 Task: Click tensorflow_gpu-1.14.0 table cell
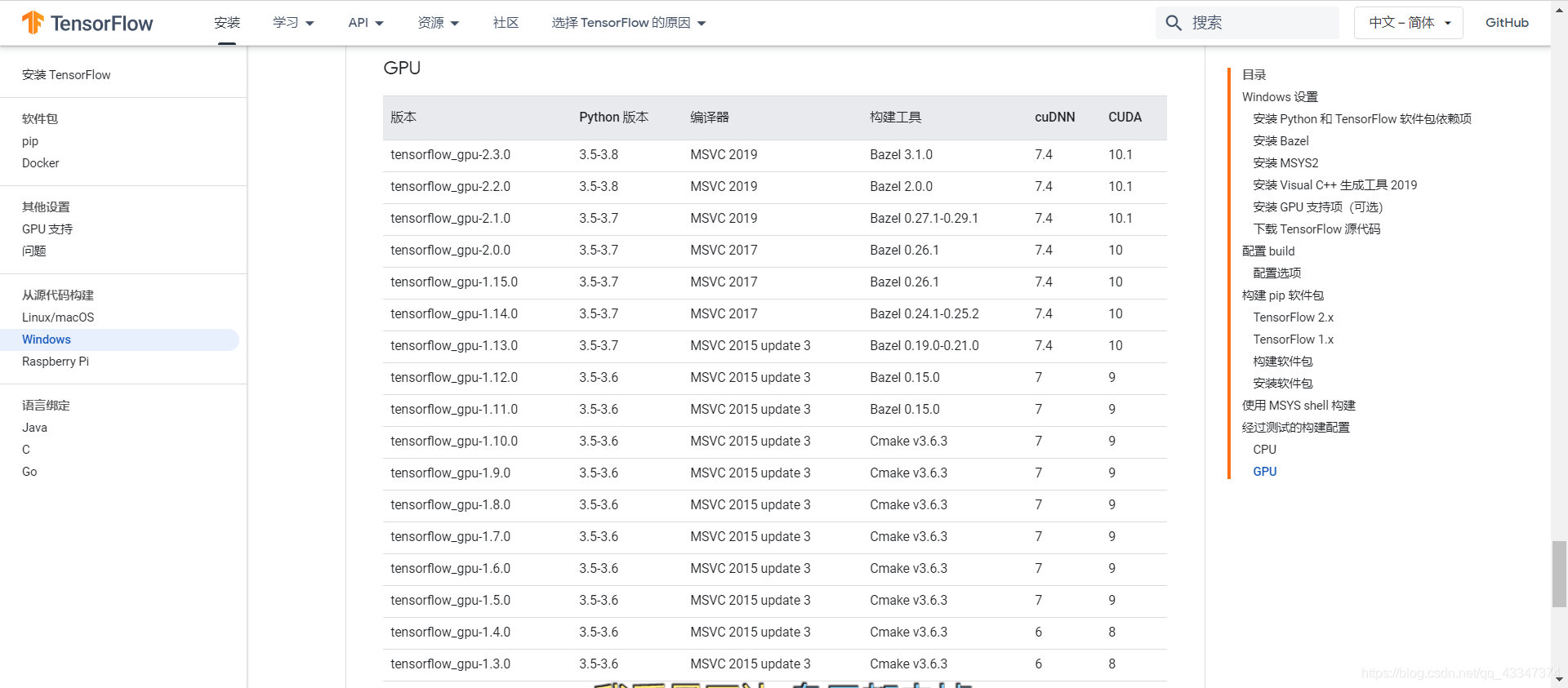454,314
